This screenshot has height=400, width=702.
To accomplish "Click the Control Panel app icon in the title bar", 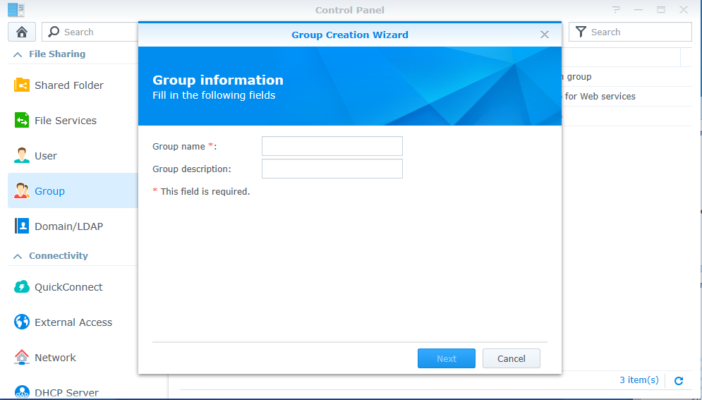I will point(16,10).
